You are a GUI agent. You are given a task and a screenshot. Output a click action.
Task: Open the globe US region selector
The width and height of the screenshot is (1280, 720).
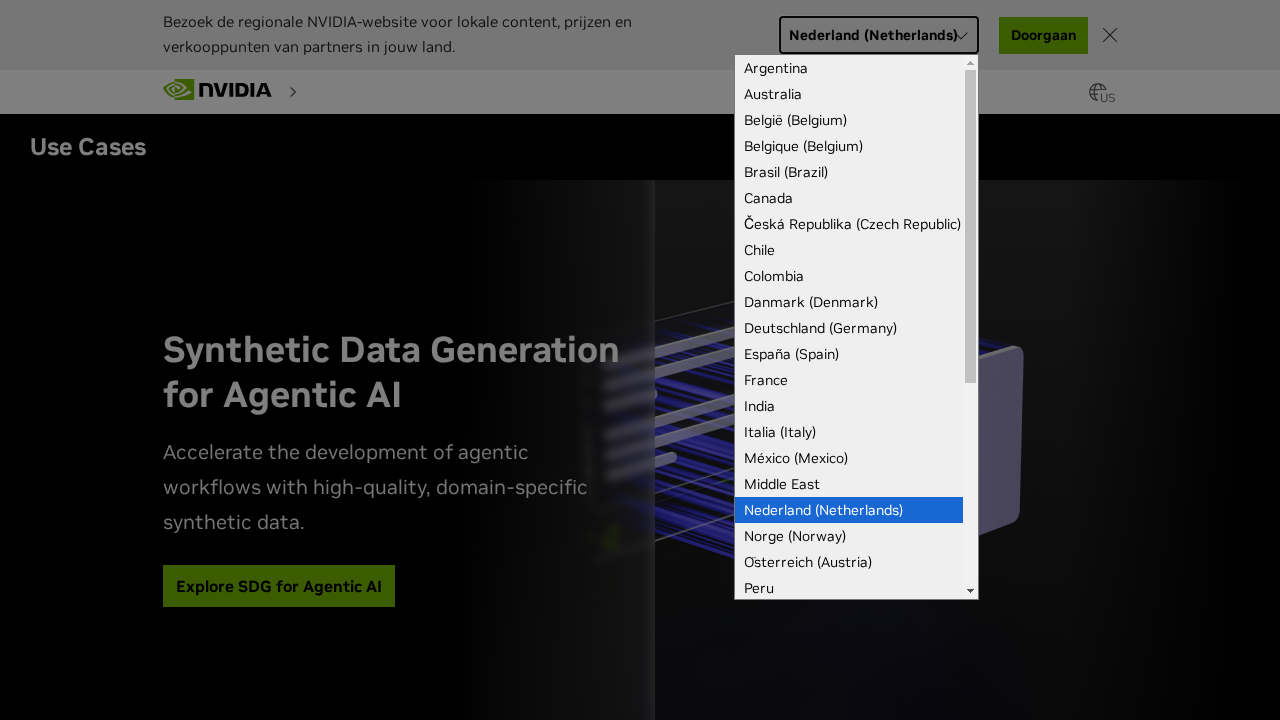[1101, 93]
